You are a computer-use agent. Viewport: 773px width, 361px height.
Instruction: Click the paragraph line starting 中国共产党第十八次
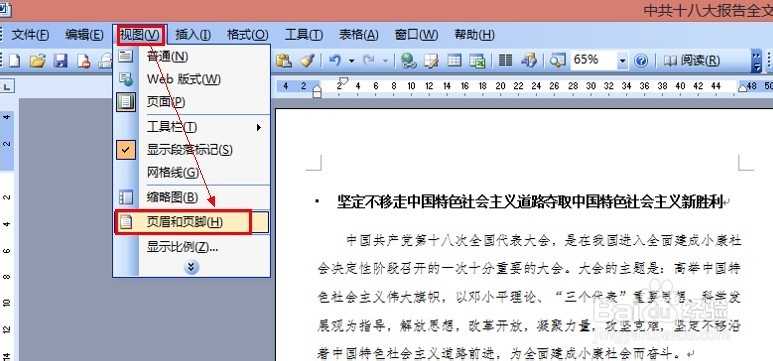click(x=543, y=241)
